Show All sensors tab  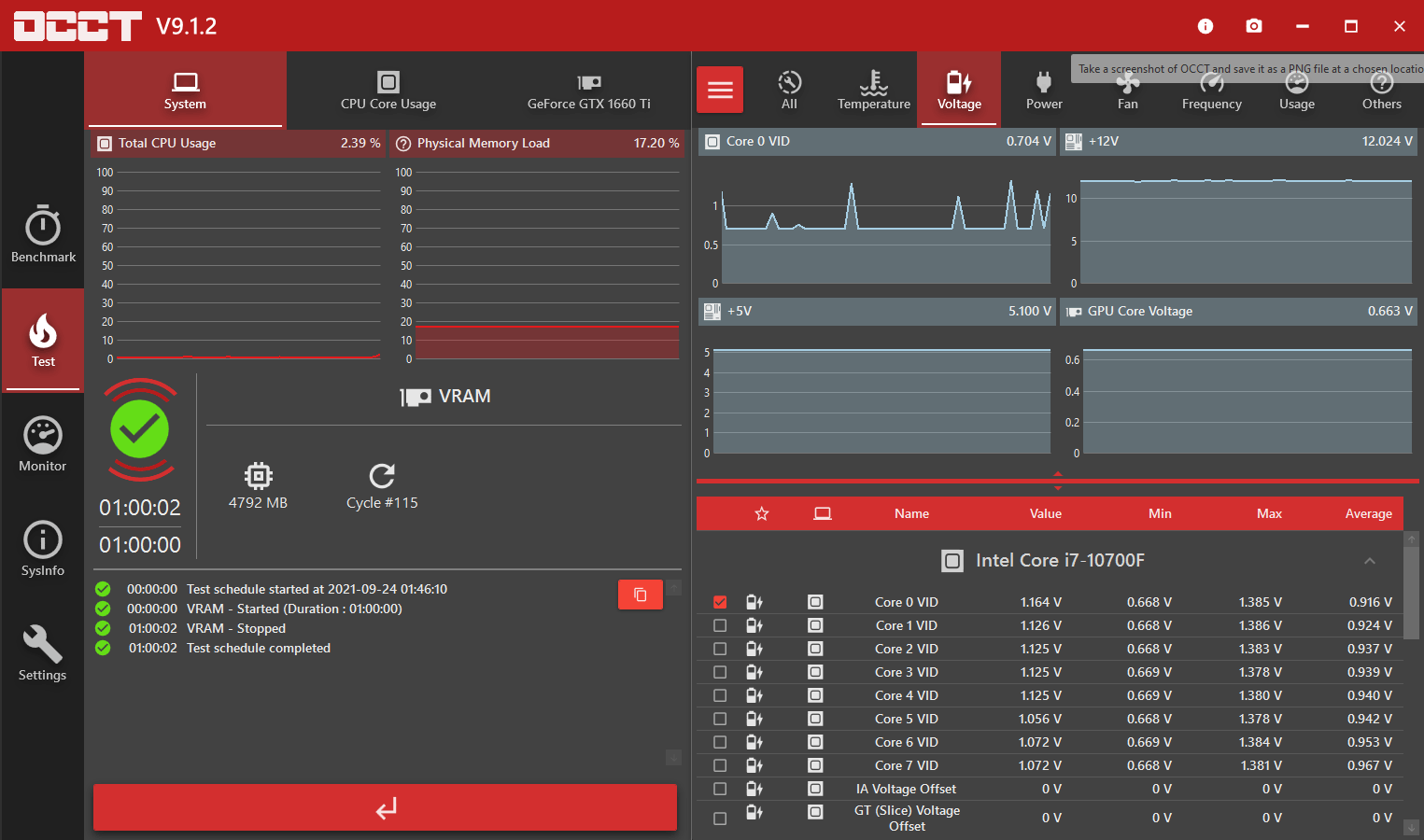pos(789,90)
